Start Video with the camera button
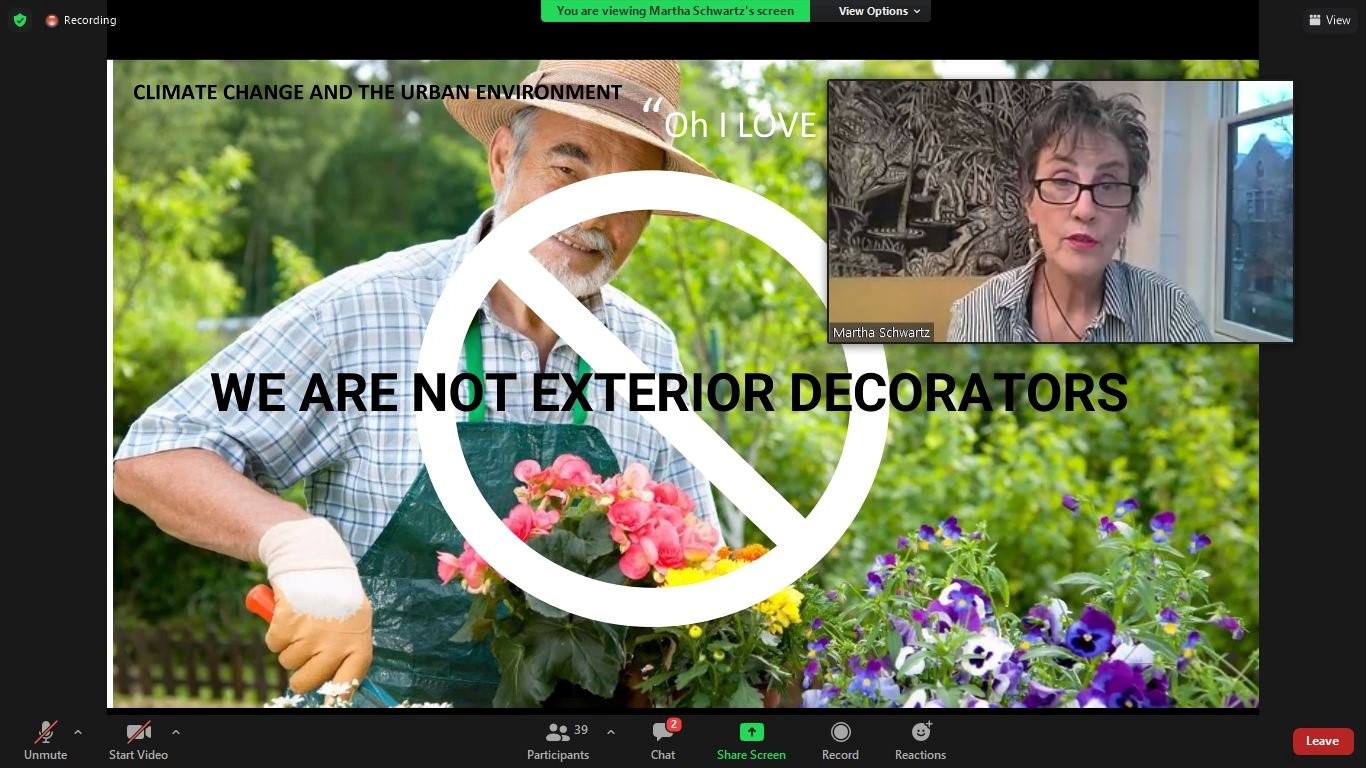 coord(138,741)
